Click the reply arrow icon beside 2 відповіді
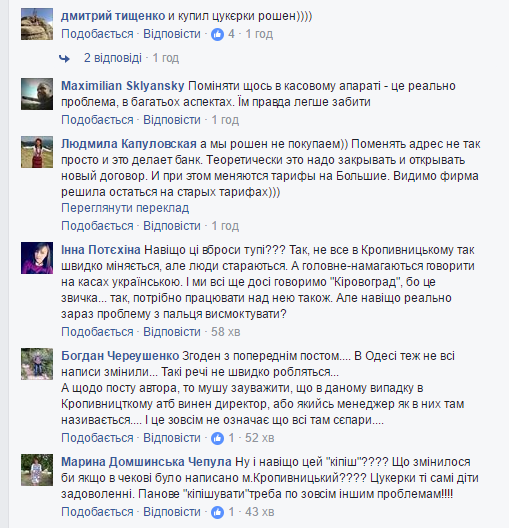 point(64,59)
